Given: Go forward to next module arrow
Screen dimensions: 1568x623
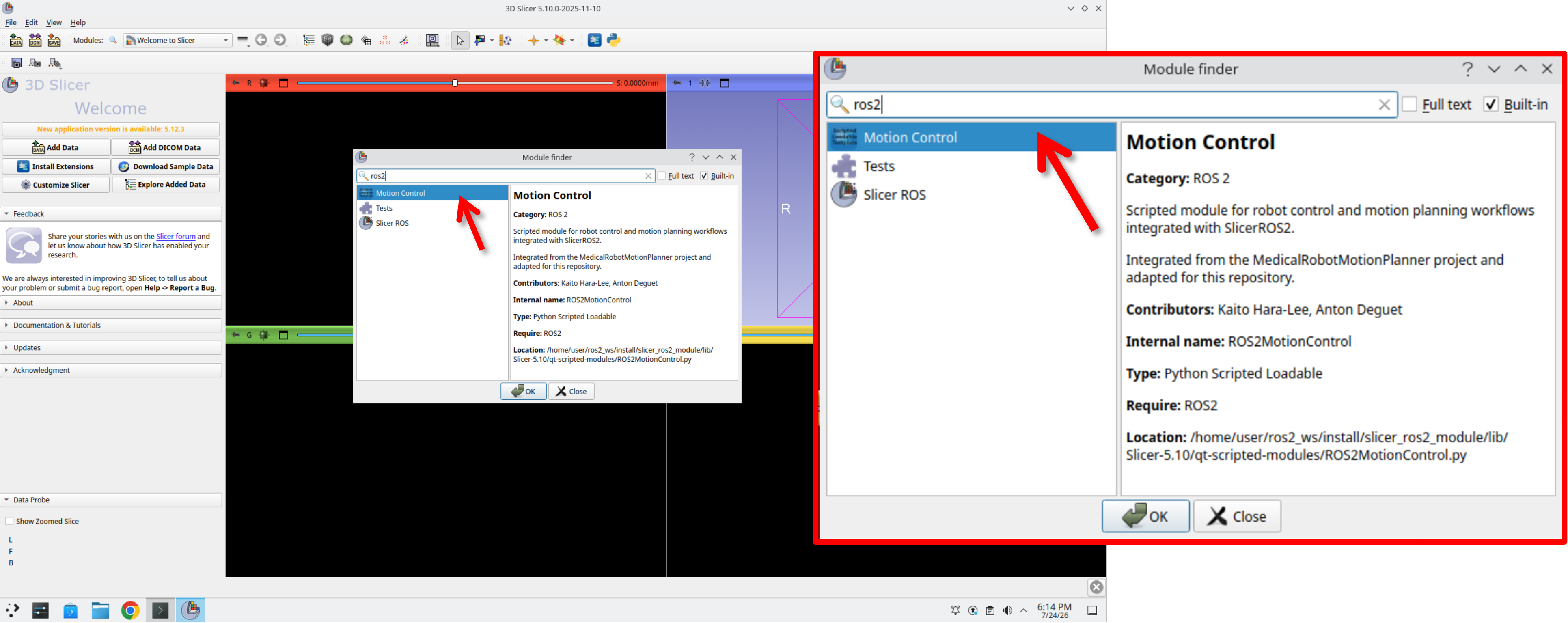Looking at the screenshot, I should pyautogui.click(x=280, y=40).
